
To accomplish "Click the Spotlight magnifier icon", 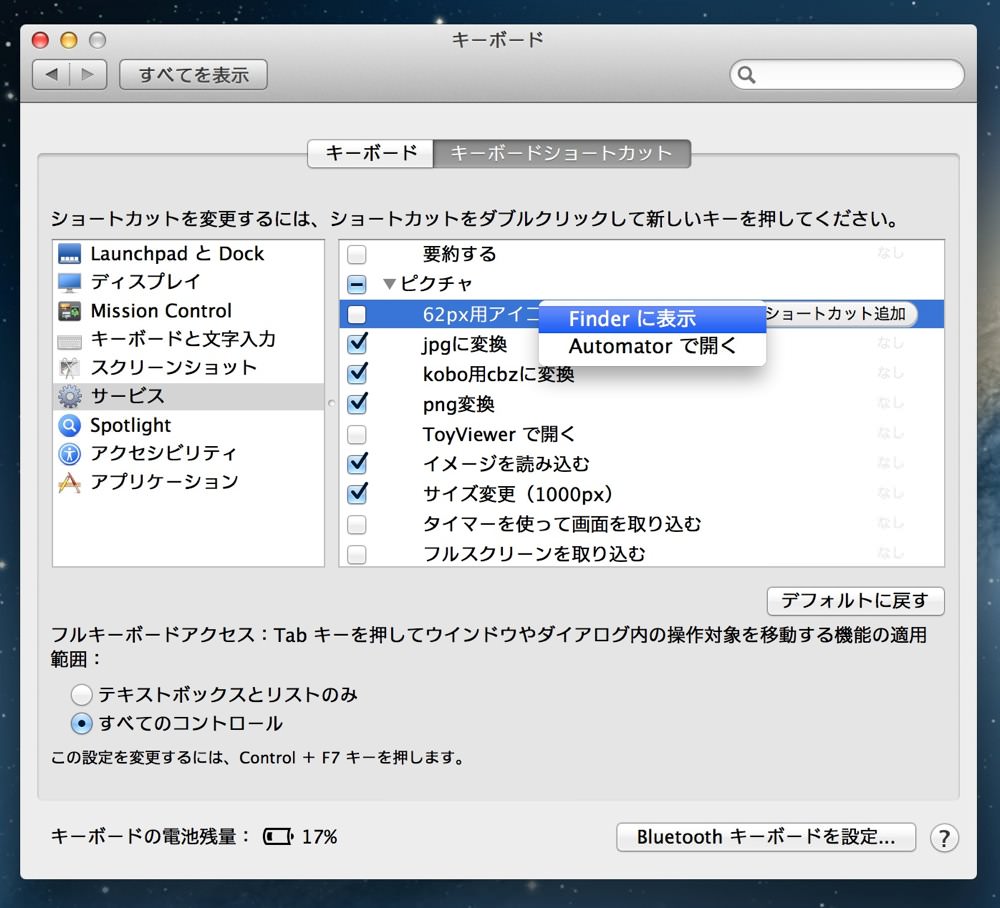I will [70, 425].
